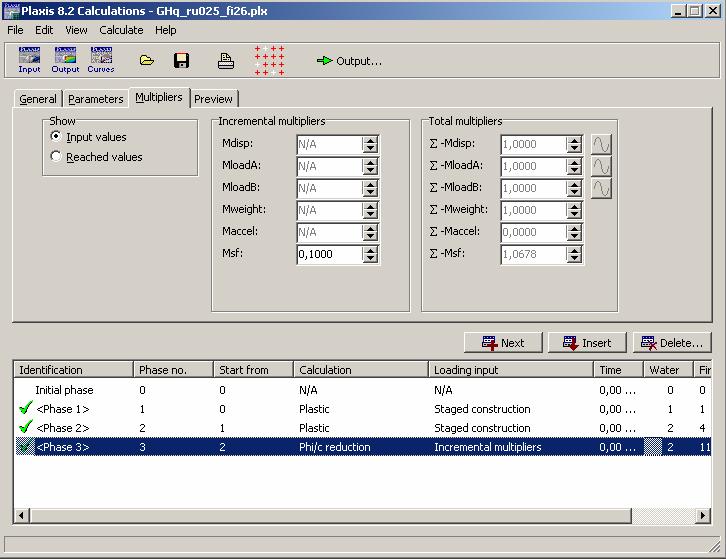Open dynamic load settings for Sum-MloadA
726x559 pixels.
601,166
